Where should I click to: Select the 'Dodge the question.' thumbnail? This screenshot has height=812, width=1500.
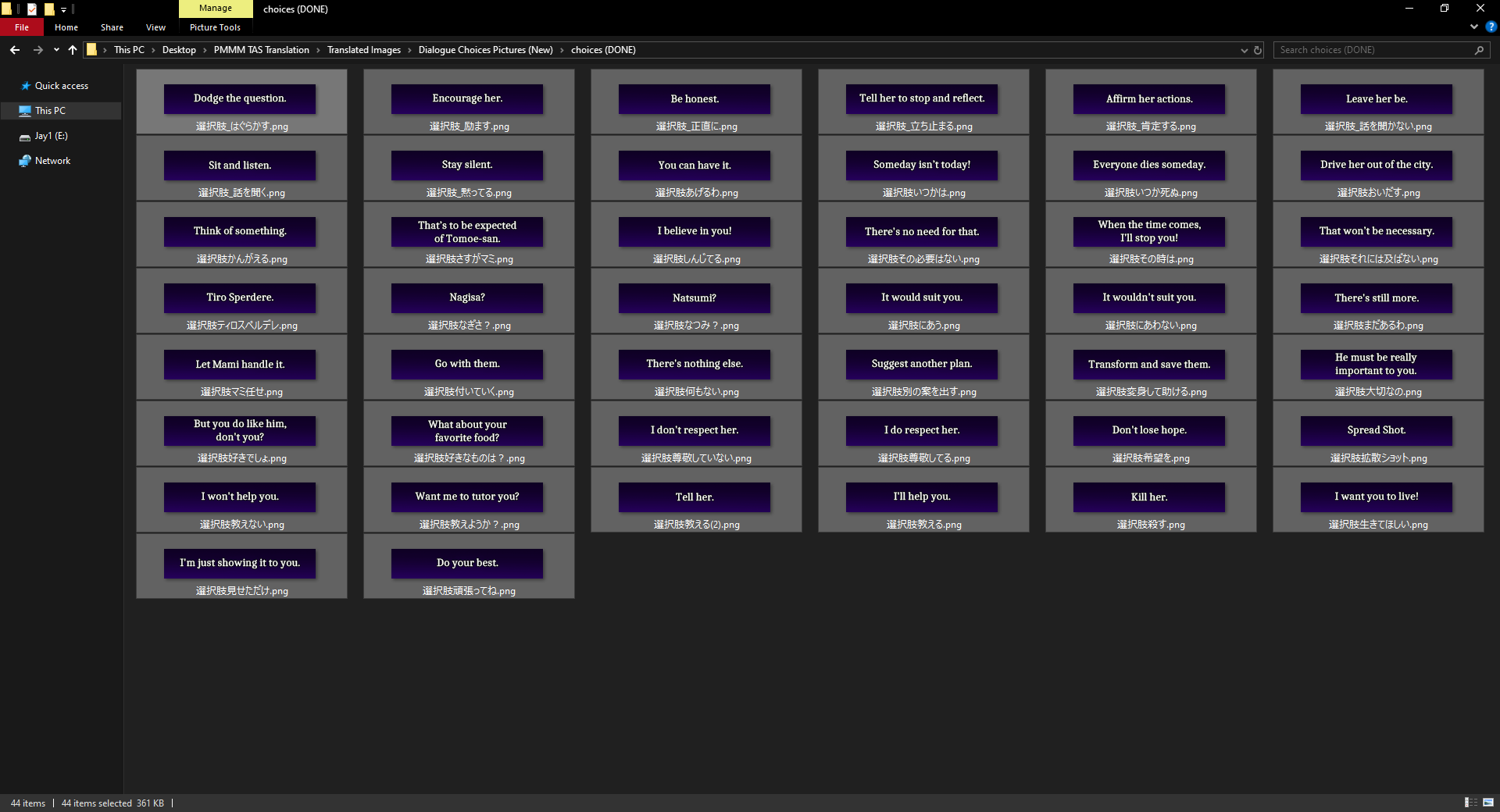click(241, 101)
